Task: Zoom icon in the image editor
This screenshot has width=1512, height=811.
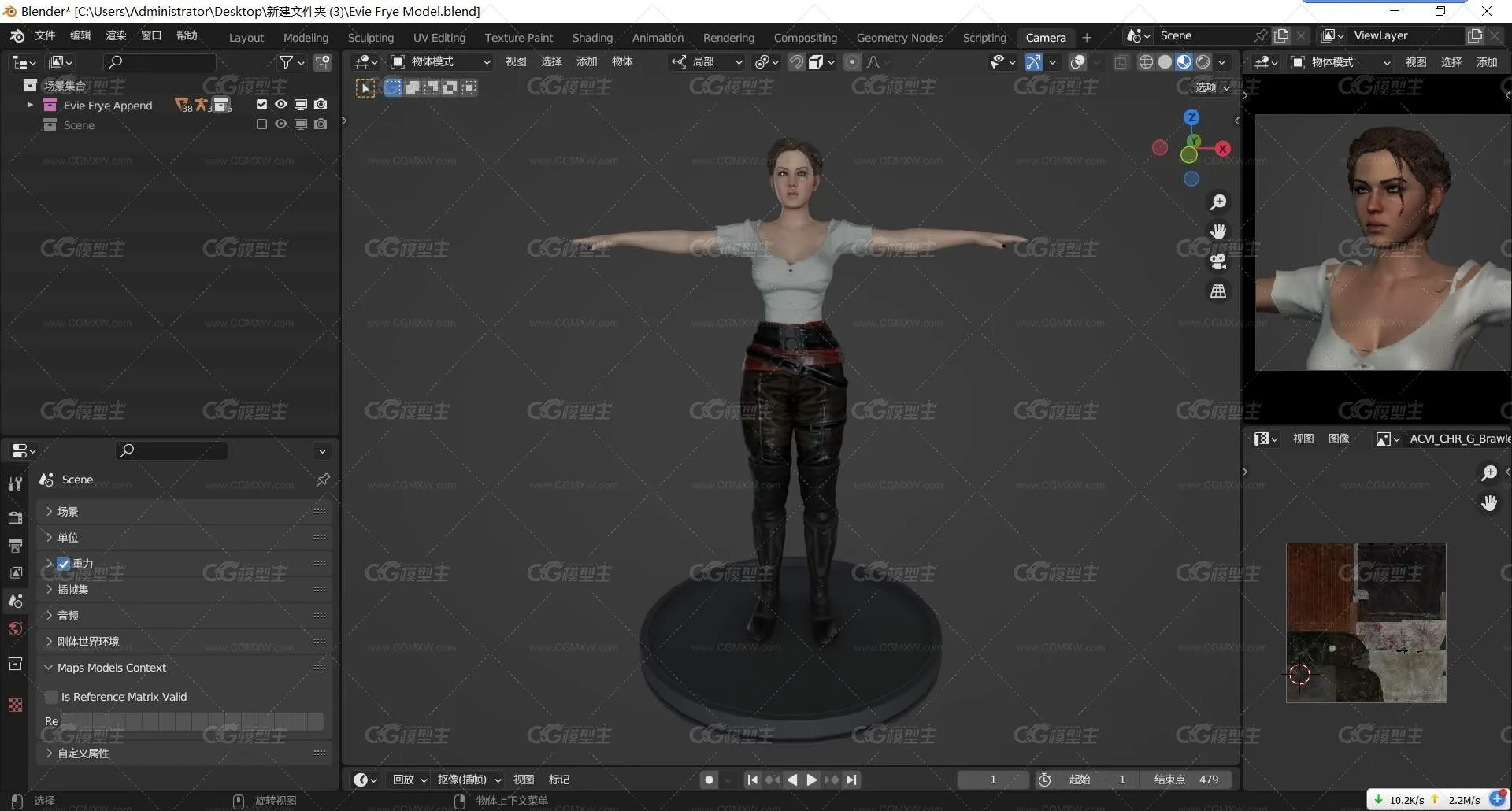Action: [1489, 472]
